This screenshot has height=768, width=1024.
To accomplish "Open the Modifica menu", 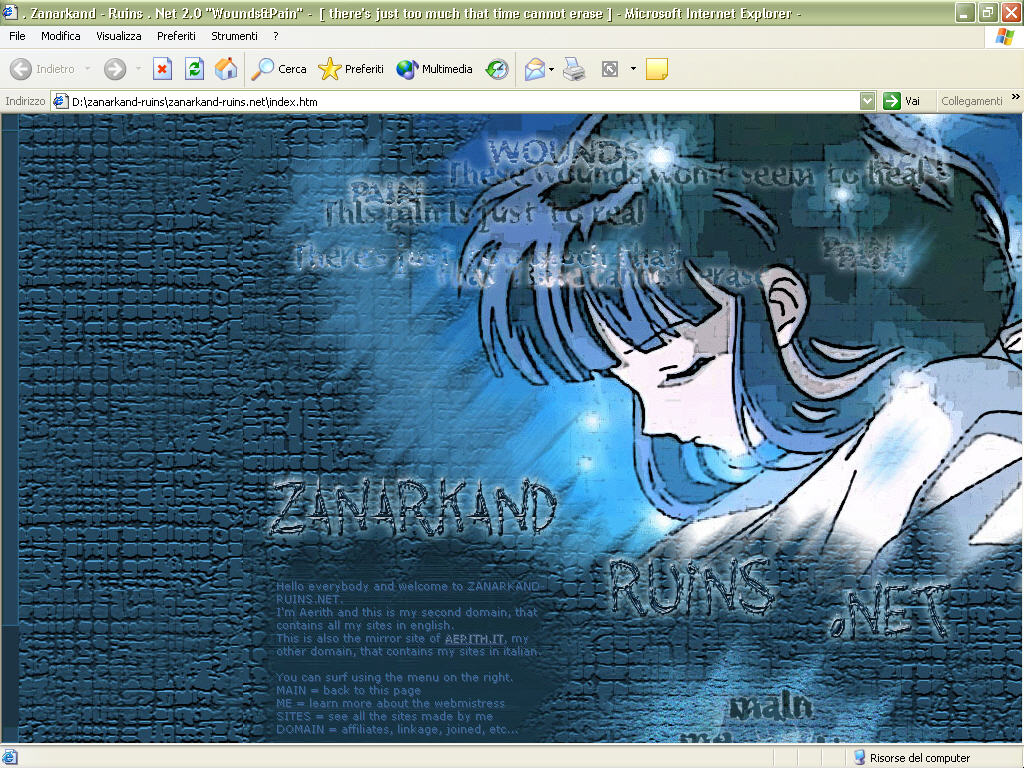I will pyautogui.click(x=61, y=36).
